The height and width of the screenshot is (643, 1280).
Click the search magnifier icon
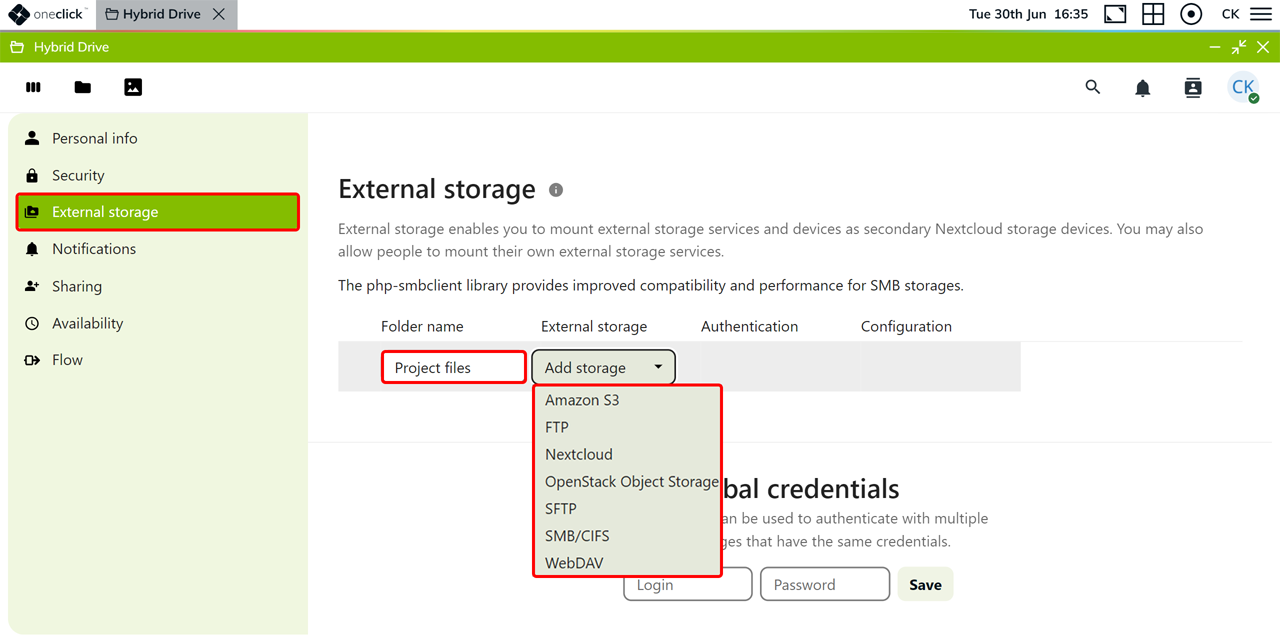(x=1093, y=87)
